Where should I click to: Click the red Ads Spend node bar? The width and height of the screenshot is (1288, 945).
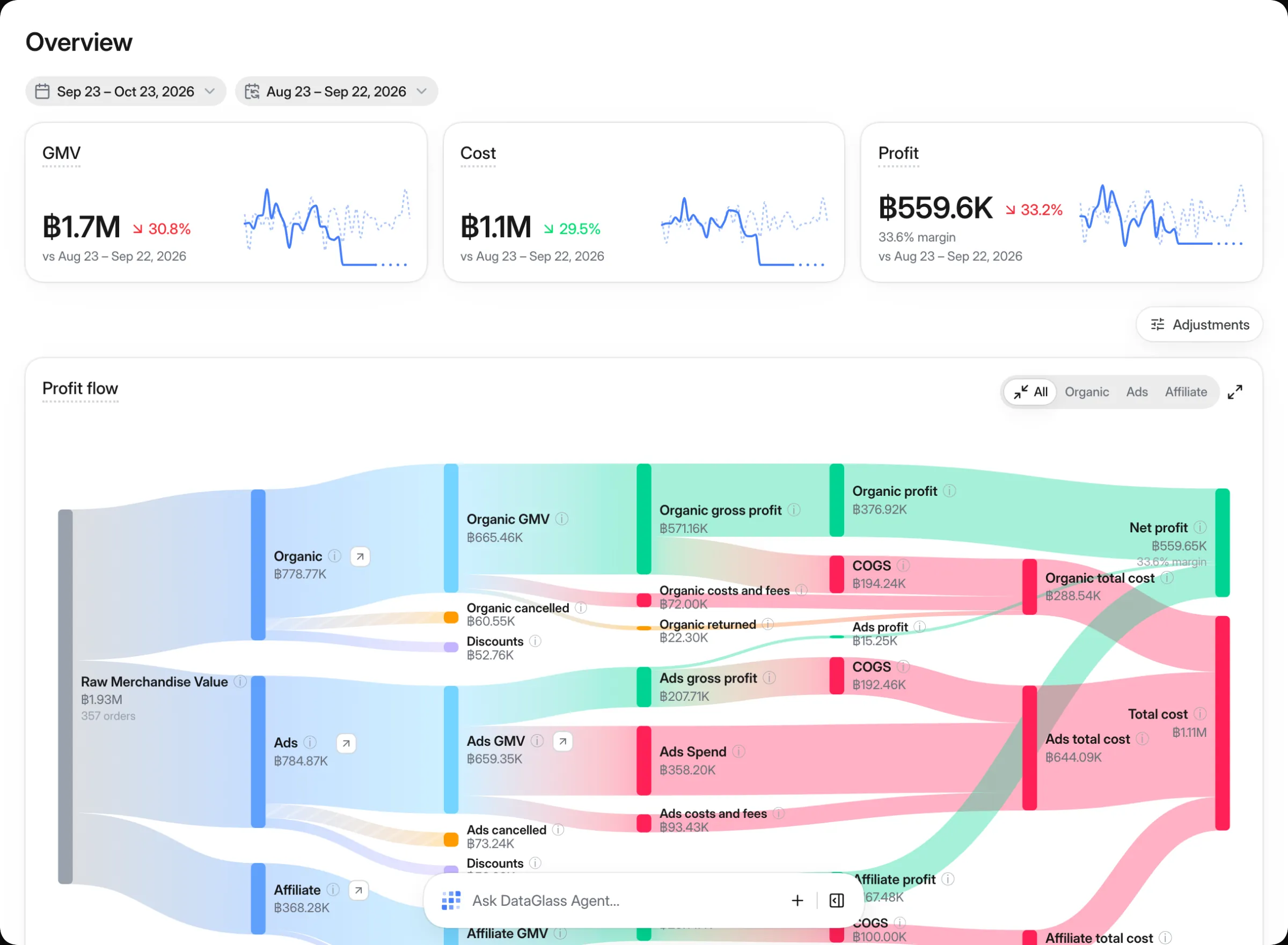point(644,761)
